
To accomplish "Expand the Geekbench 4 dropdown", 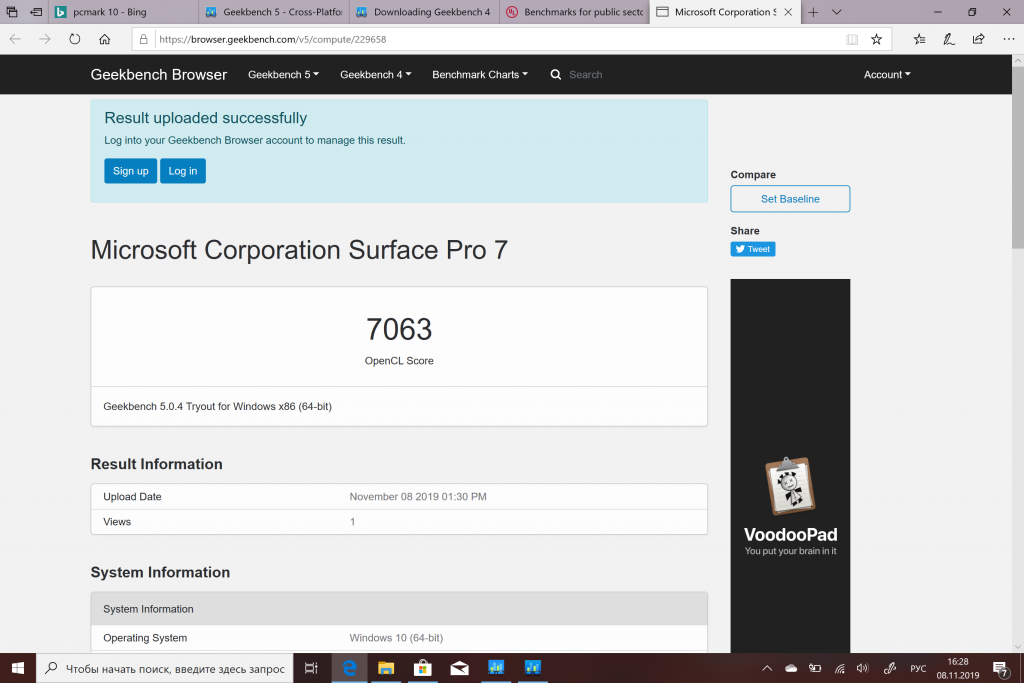I will click(375, 75).
